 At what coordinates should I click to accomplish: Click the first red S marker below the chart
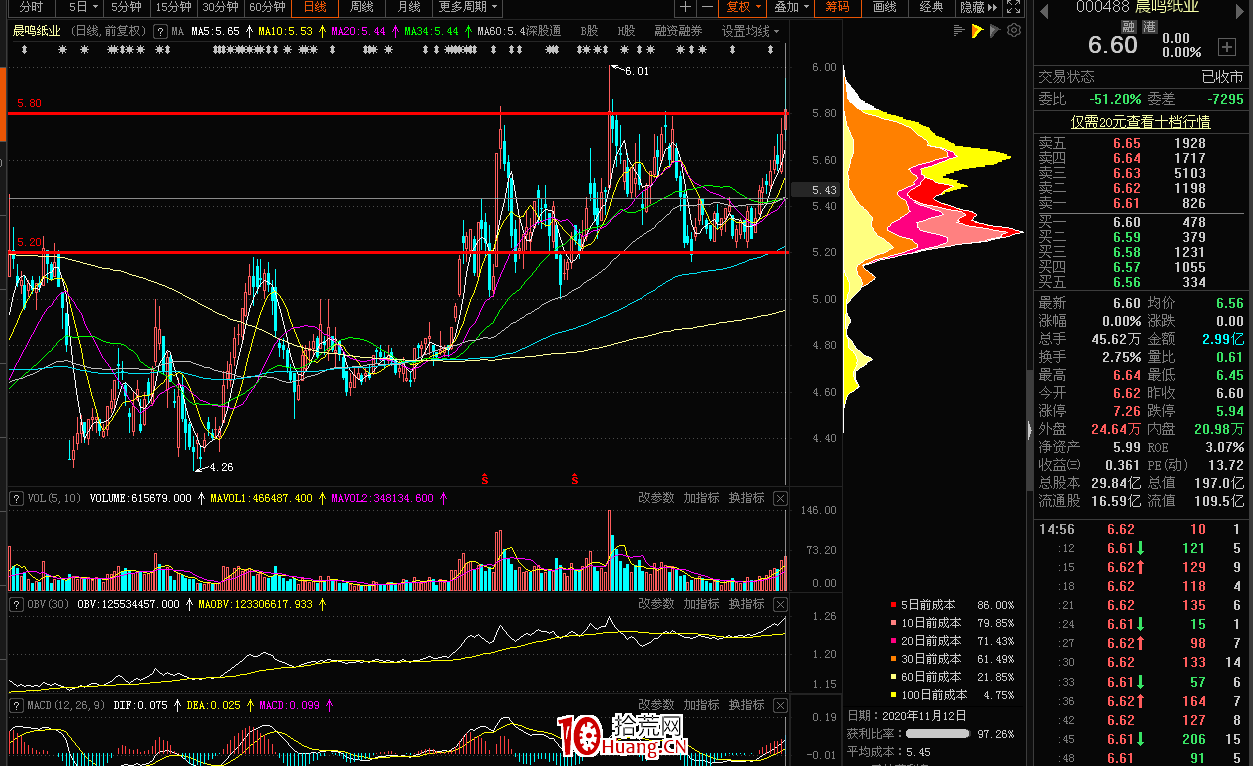pos(485,480)
